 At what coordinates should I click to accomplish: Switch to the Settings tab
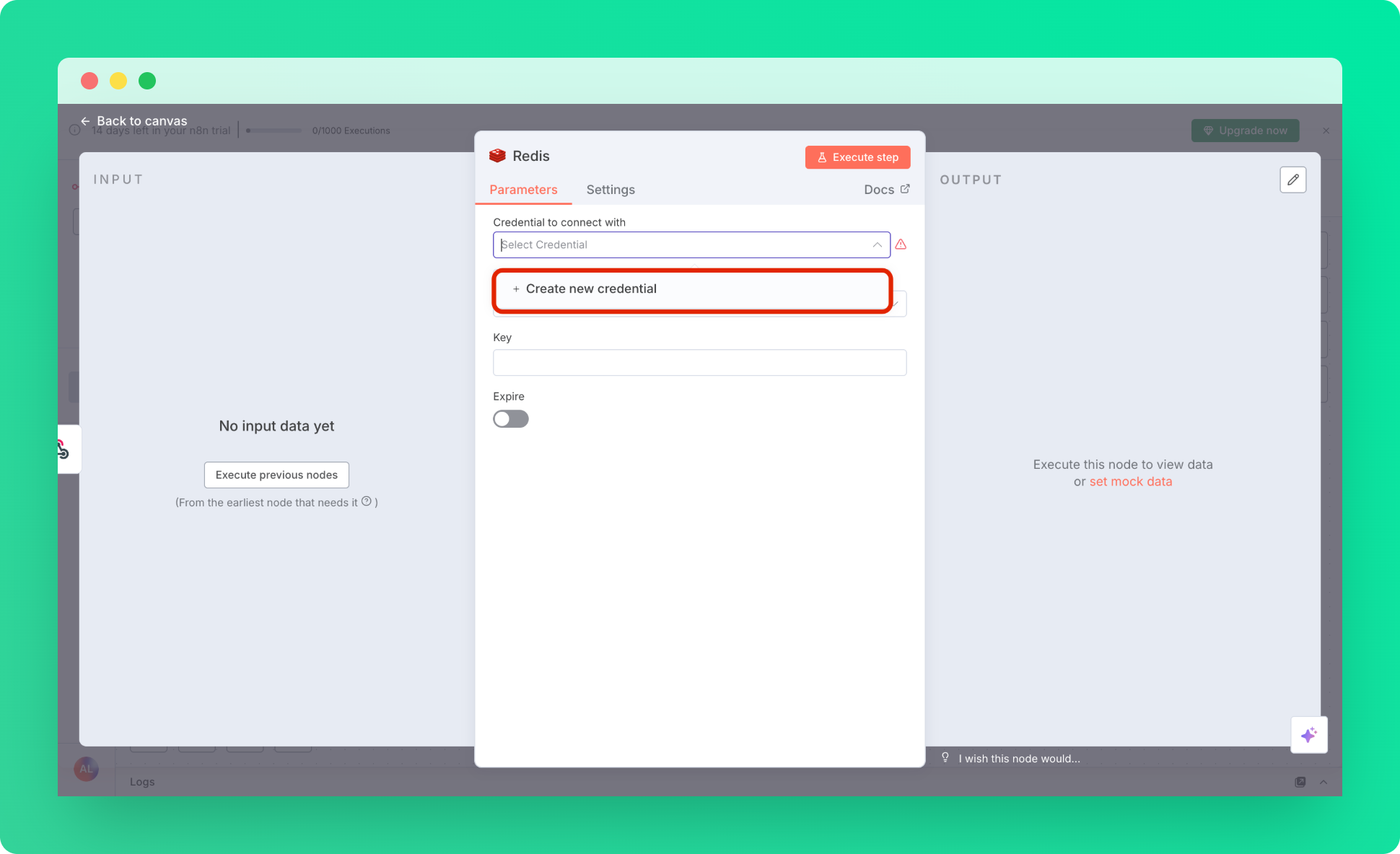tap(611, 190)
